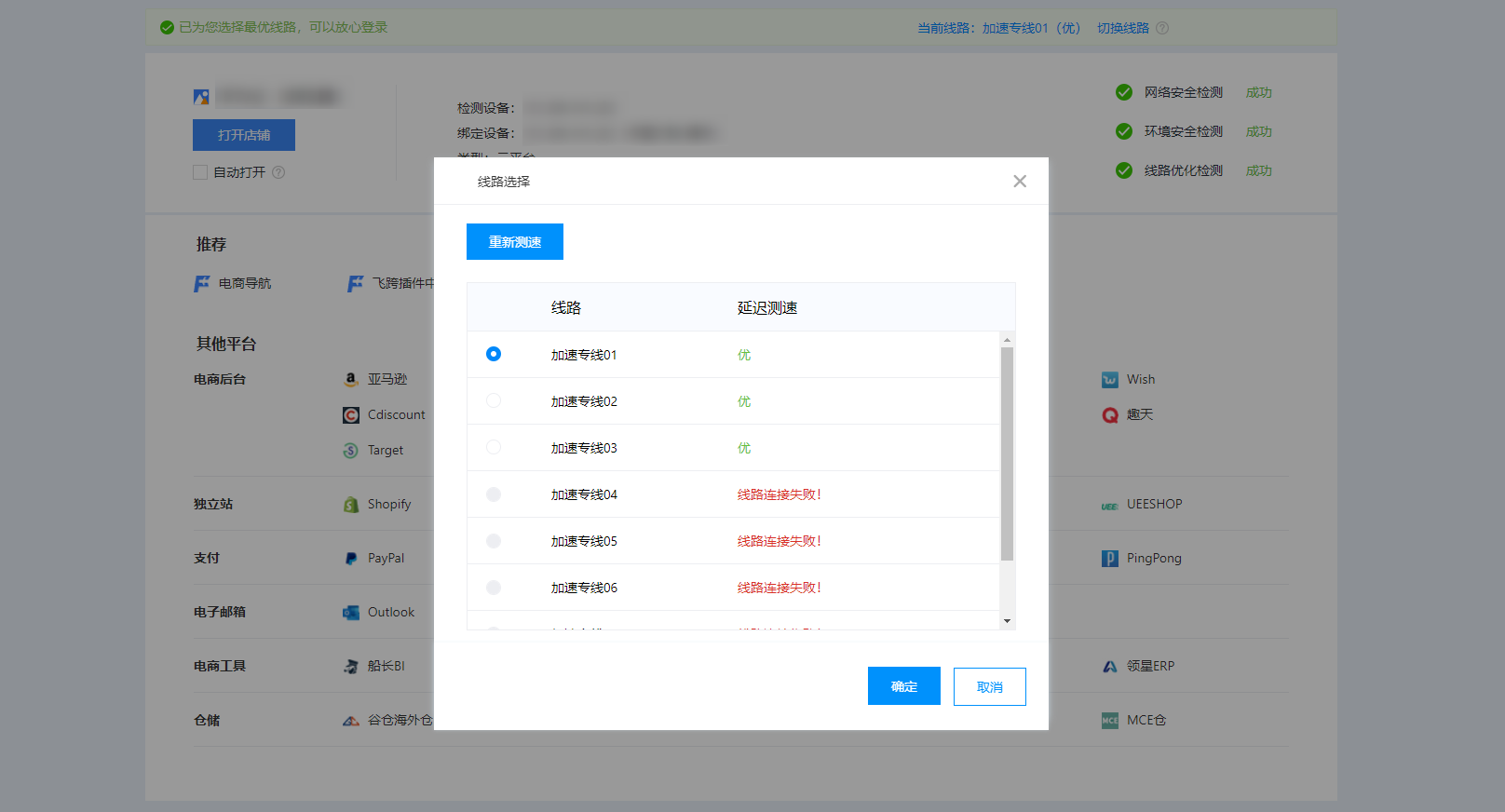
Task: Click the Shopify store icon
Action: pyautogui.click(x=351, y=505)
